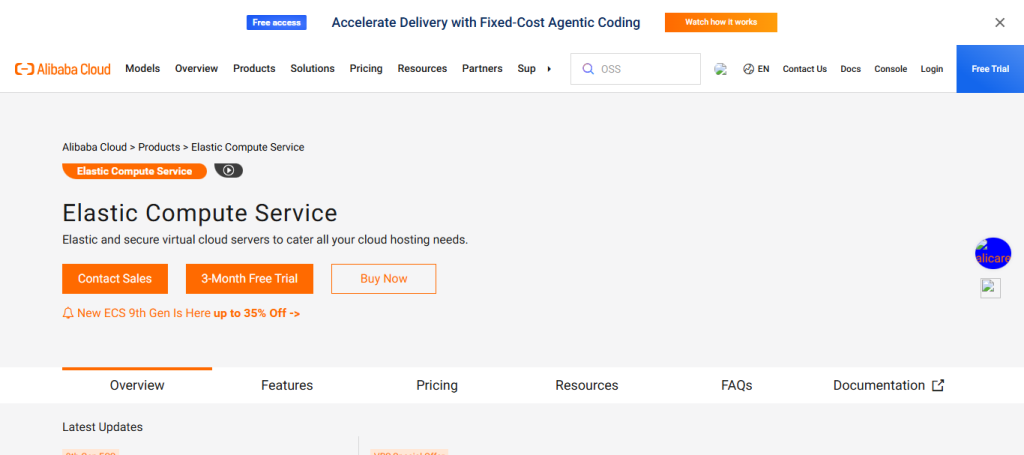Expand more nav items with arrow
Image resolution: width=1024 pixels, height=455 pixels.
pyautogui.click(x=549, y=69)
